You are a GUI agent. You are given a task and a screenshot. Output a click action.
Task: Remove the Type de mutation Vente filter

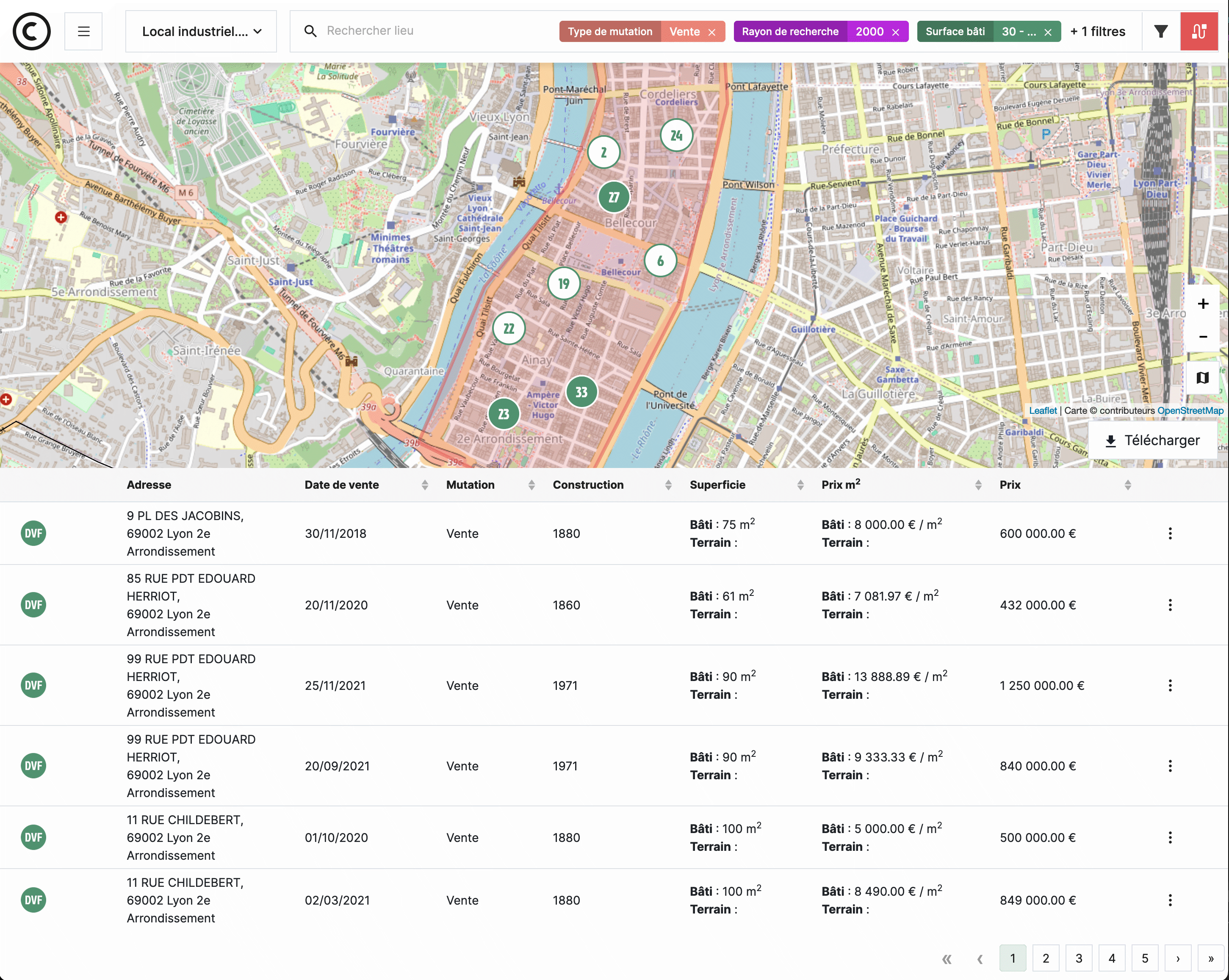click(712, 32)
